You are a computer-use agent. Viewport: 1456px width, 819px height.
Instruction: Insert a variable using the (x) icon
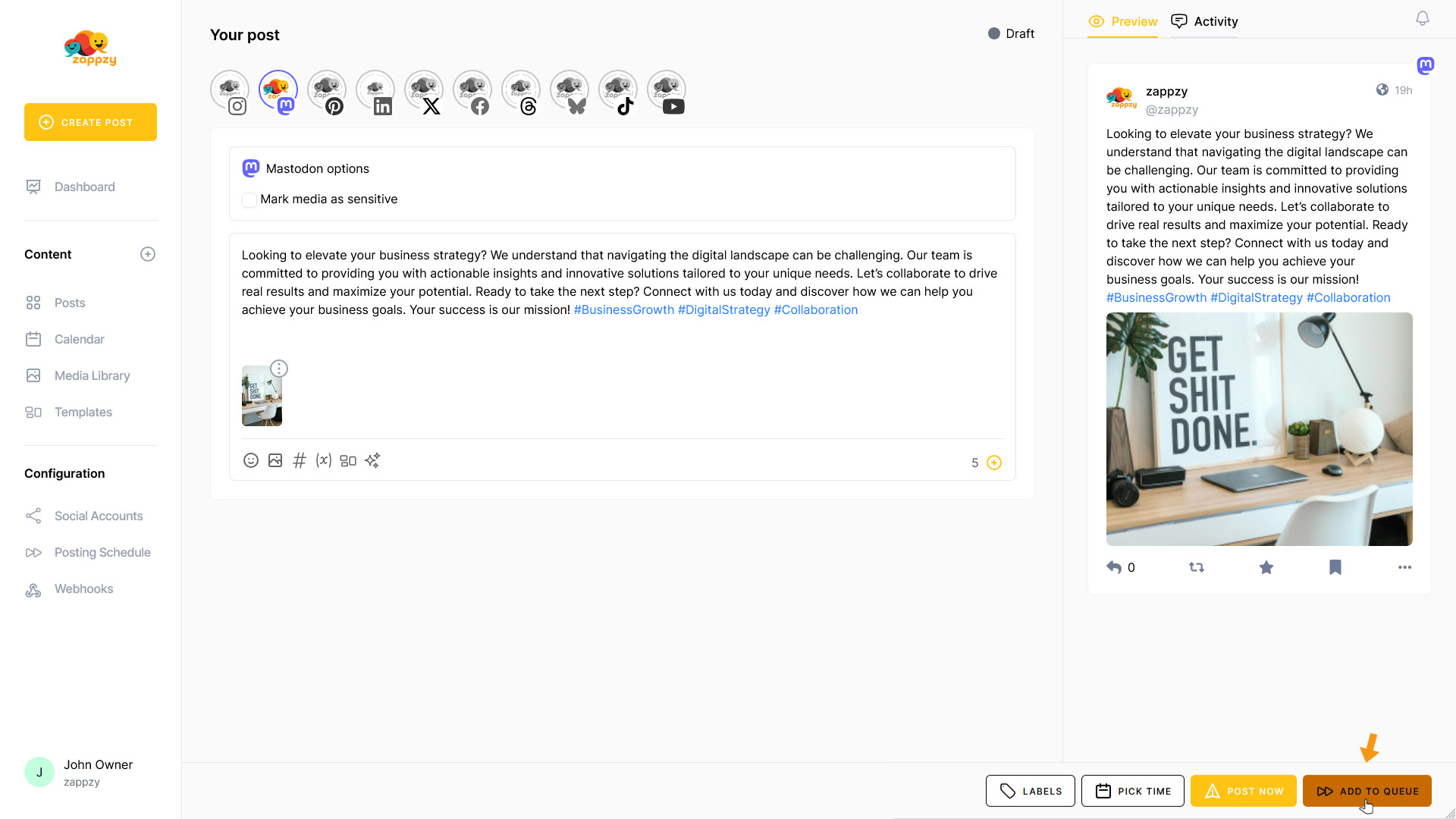(x=324, y=460)
